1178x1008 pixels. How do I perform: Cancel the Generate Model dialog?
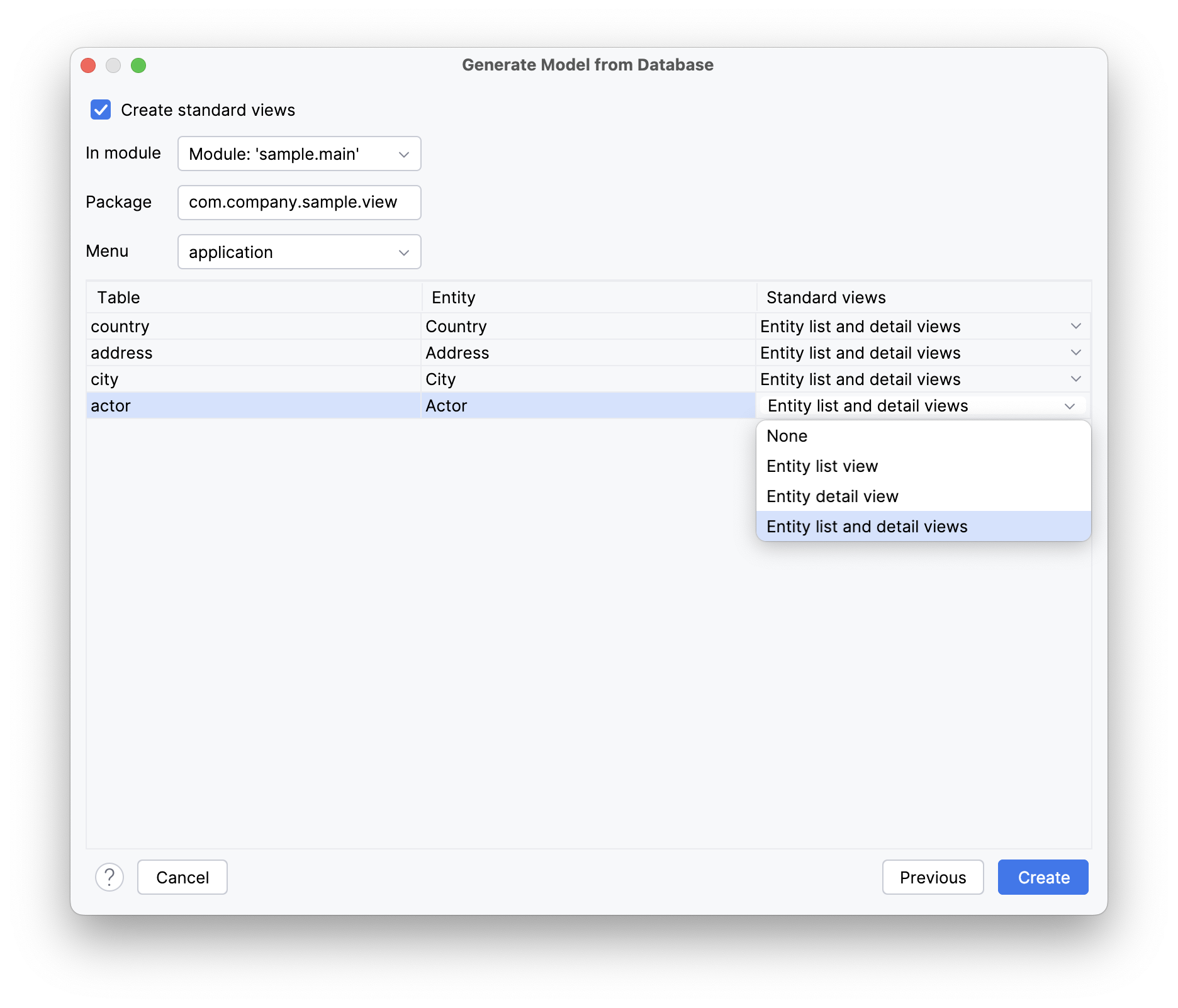tap(182, 877)
